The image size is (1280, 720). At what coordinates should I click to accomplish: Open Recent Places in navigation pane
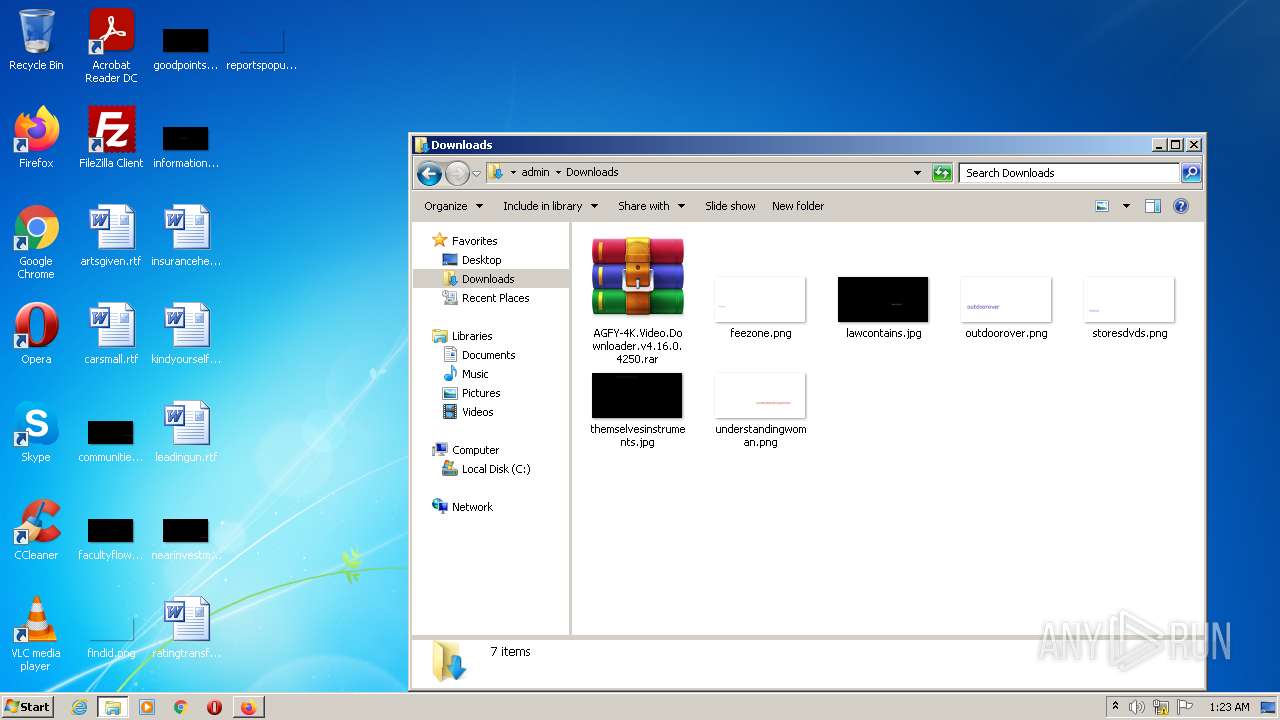click(495, 298)
